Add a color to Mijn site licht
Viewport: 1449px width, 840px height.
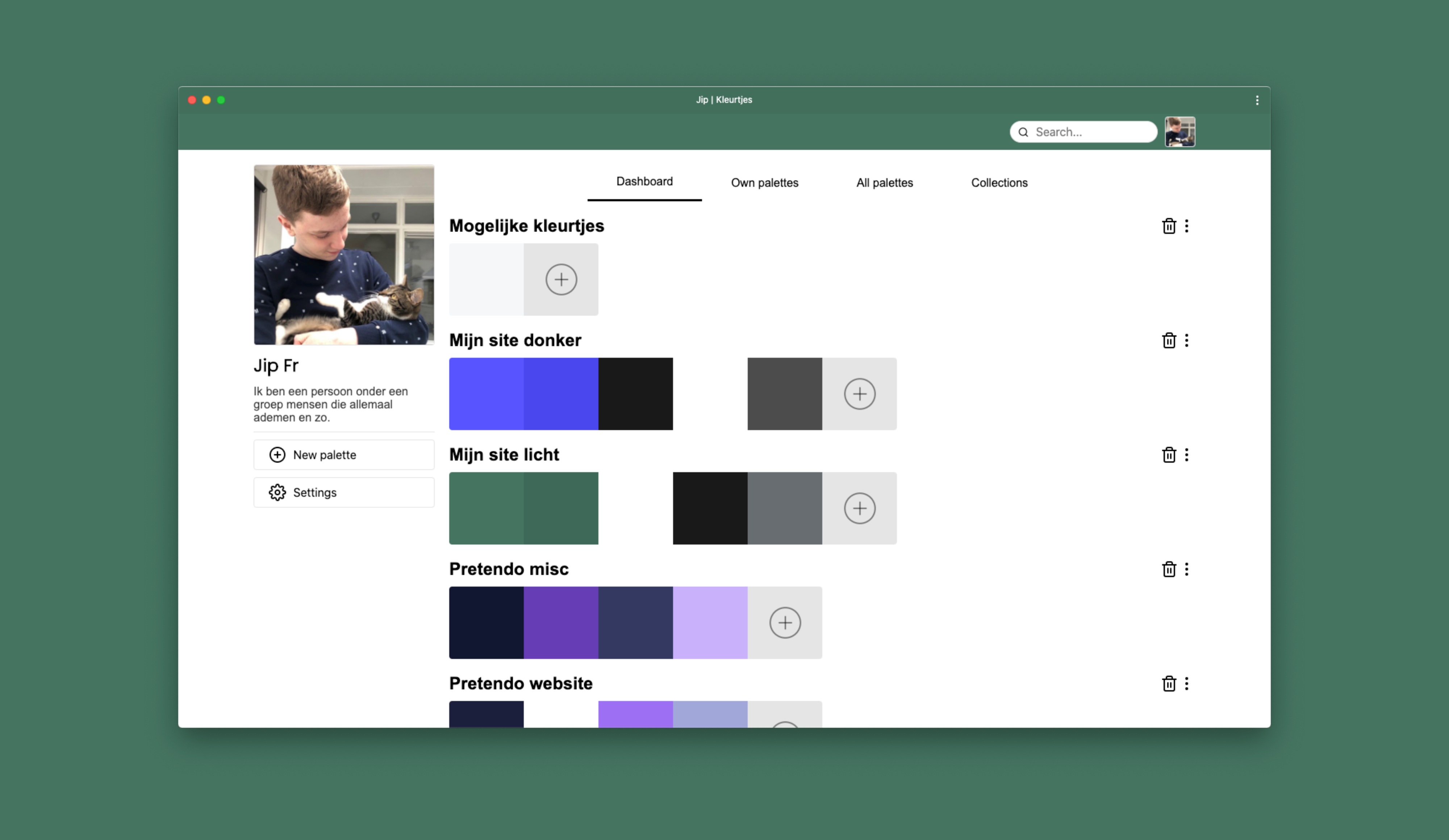(x=859, y=508)
